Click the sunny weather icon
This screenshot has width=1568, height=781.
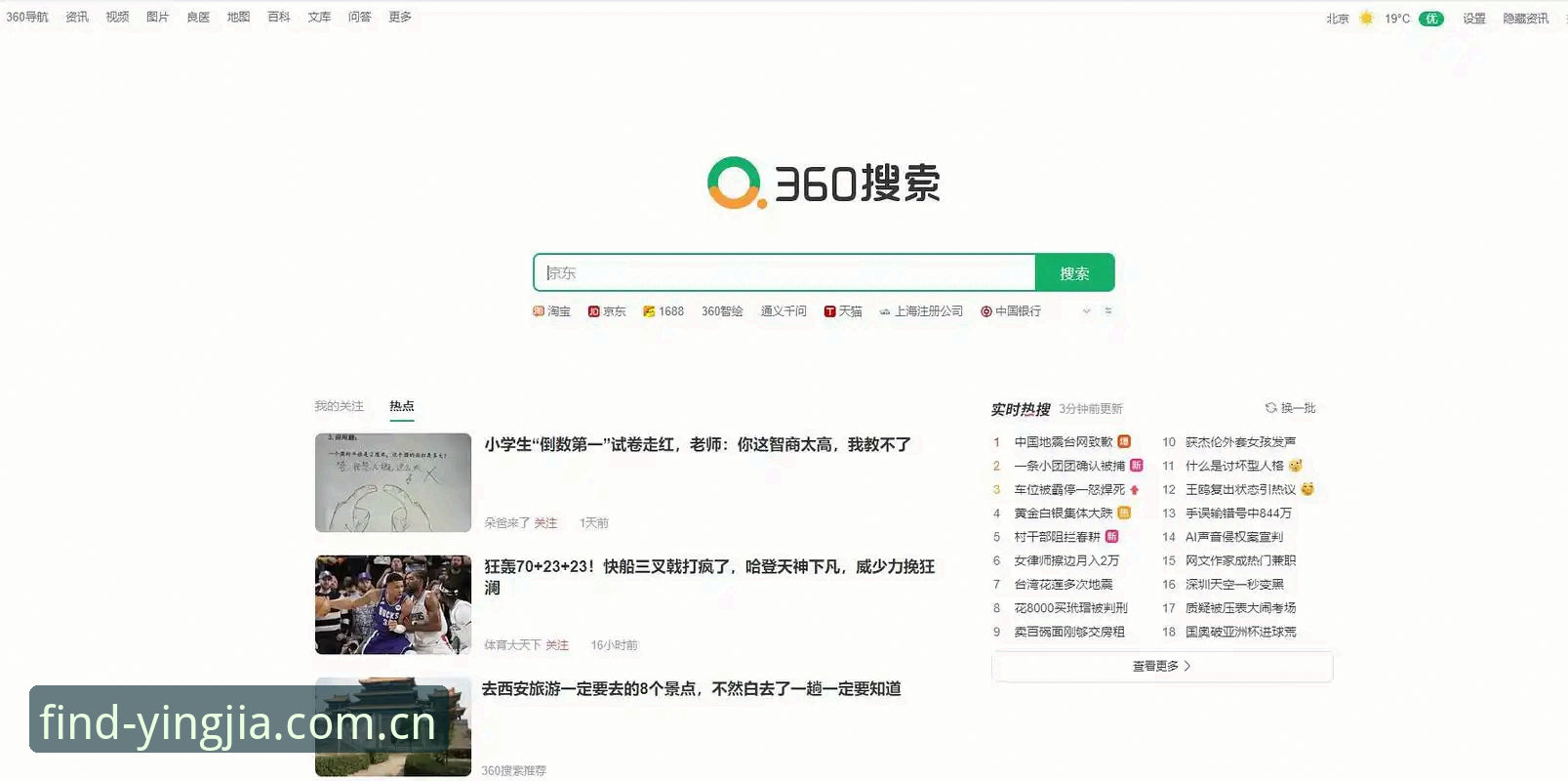click(1366, 18)
